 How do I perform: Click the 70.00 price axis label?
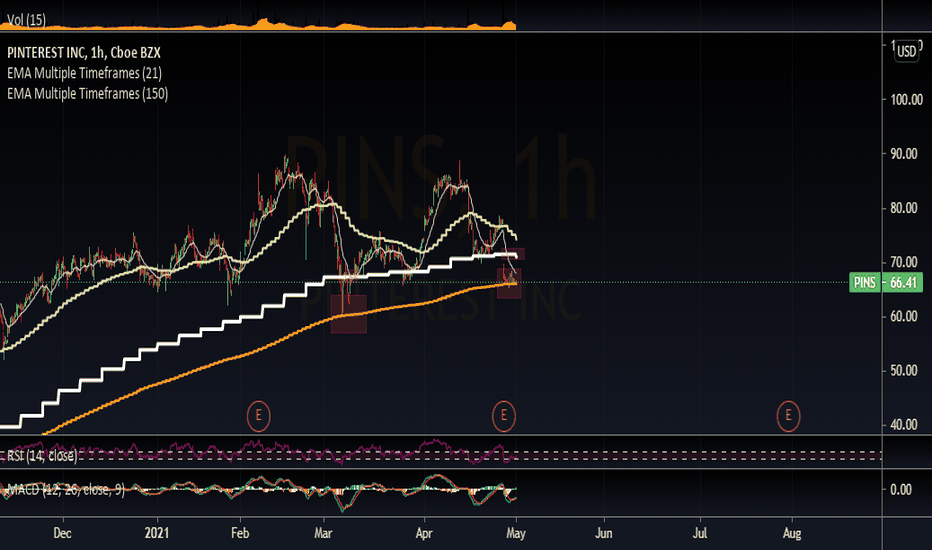pos(903,262)
